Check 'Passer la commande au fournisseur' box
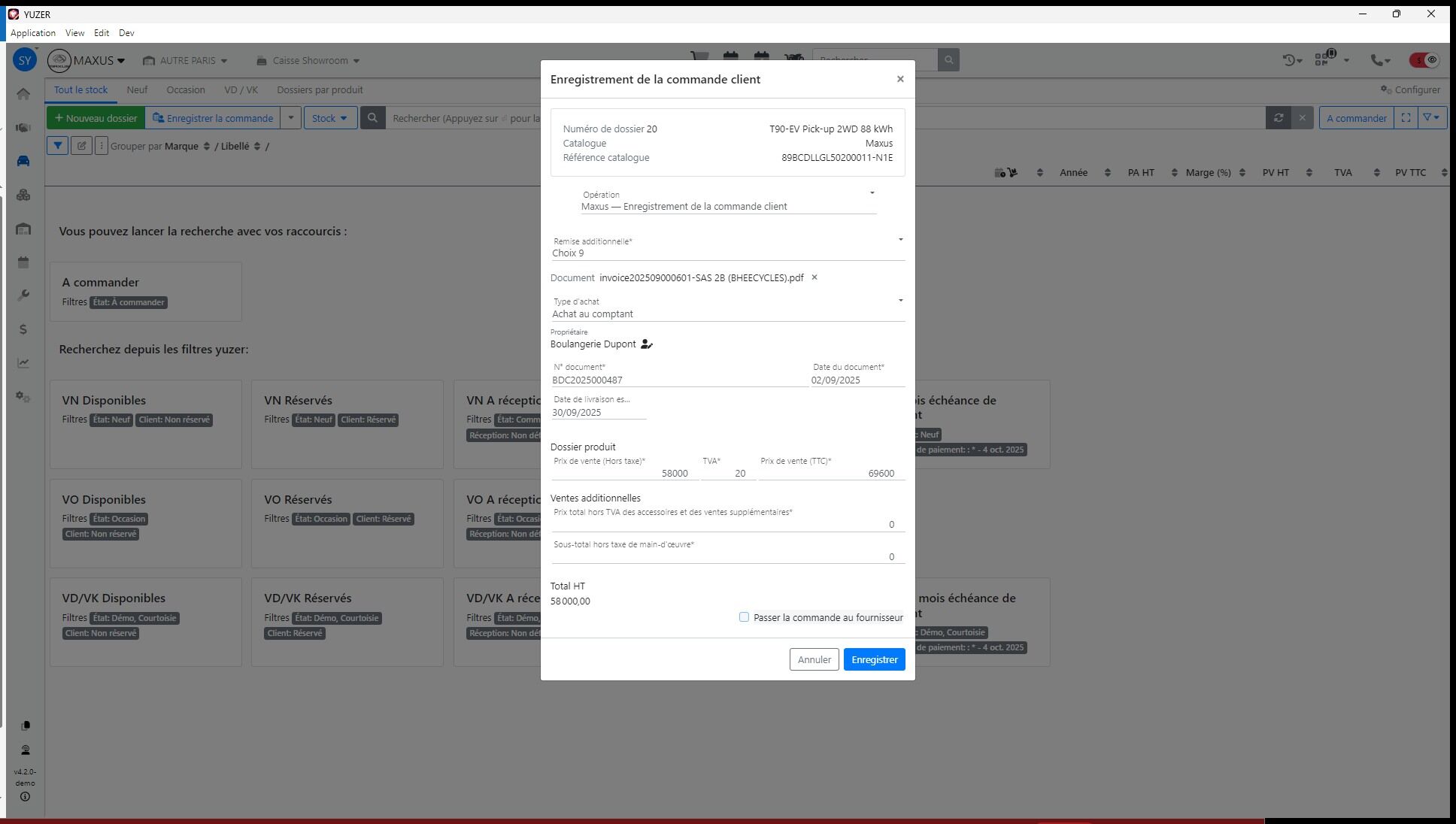 [x=744, y=617]
